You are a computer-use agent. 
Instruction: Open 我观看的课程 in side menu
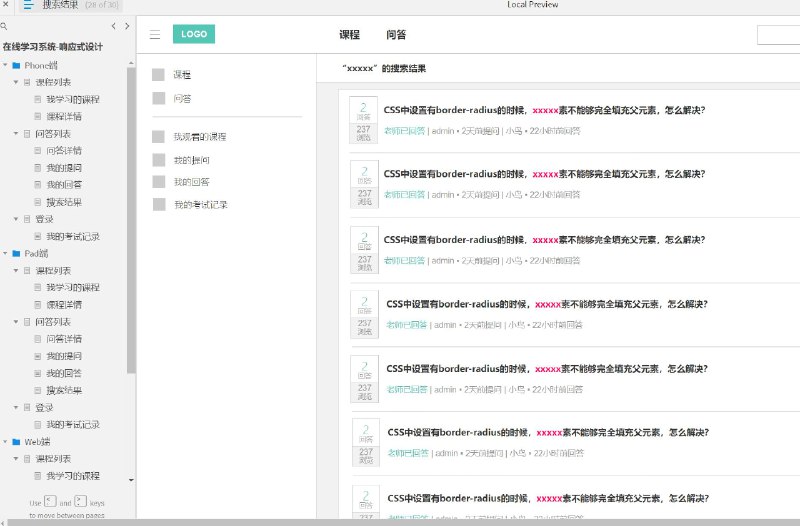coord(200,137)
